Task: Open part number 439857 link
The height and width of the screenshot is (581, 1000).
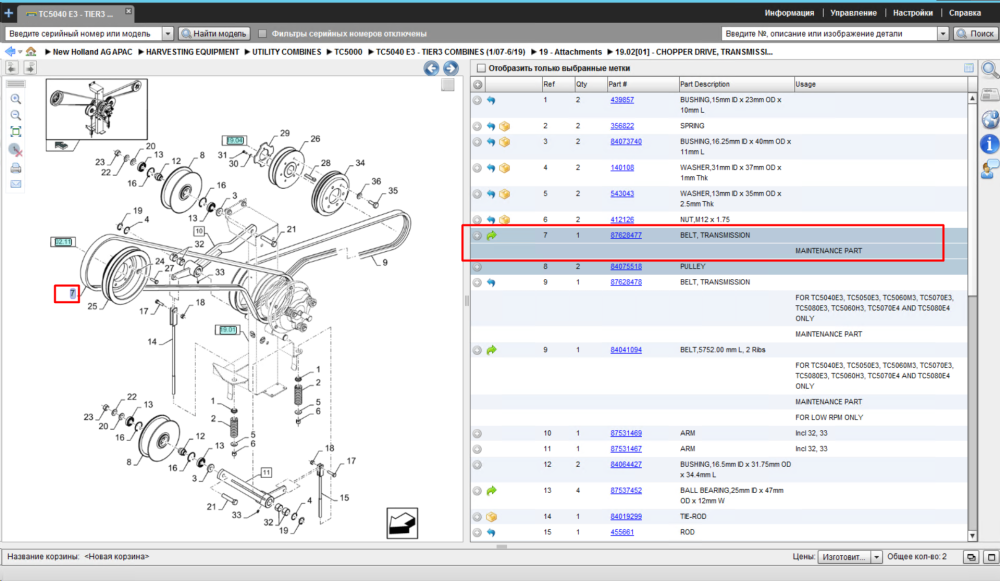Action: [622, 100]
